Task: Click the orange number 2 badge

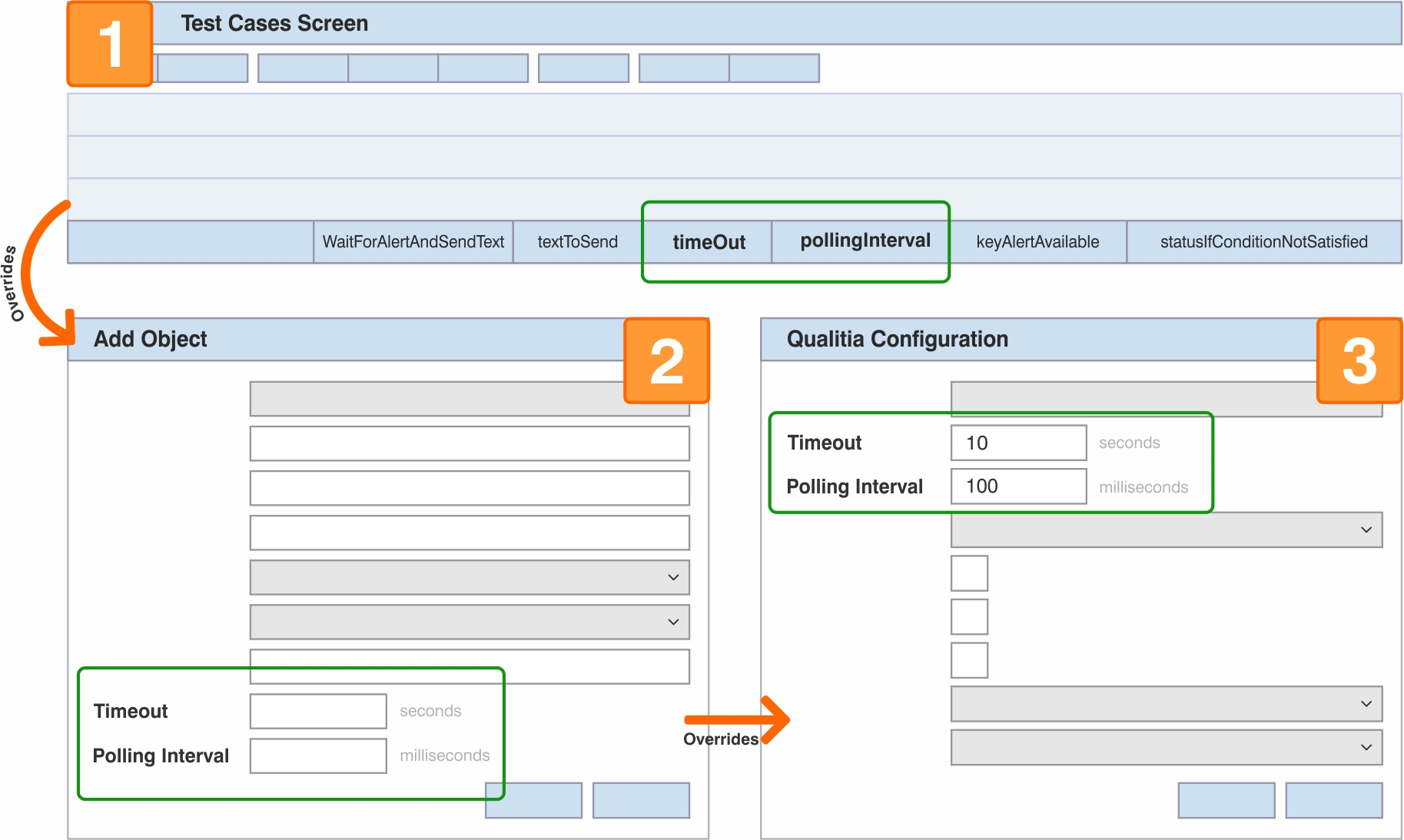Action: [x=666, y=360]
